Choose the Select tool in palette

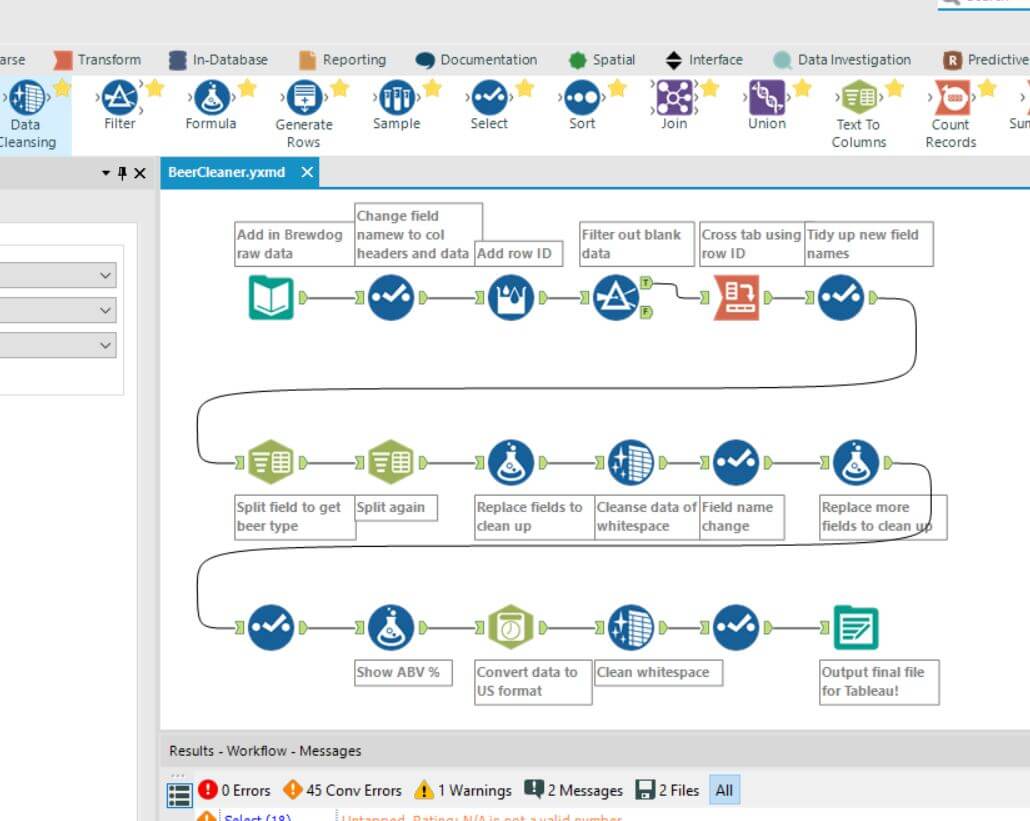point(489,105)
